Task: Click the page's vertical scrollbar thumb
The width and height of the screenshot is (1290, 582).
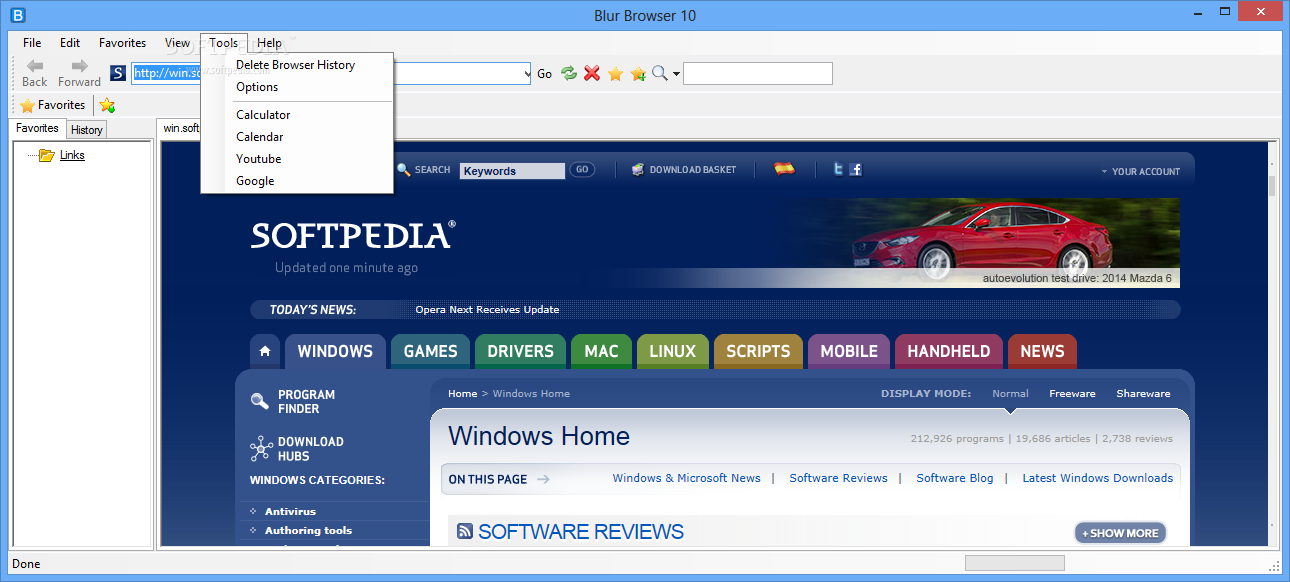Action: [1272, 187]
